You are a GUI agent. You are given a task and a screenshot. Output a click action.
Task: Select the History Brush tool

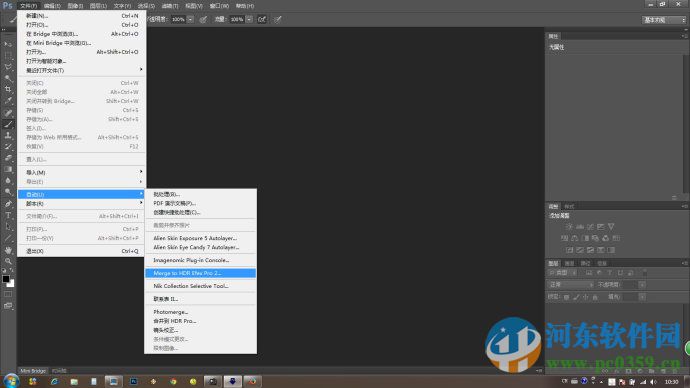pyautogui.click(x=8, y=146)
